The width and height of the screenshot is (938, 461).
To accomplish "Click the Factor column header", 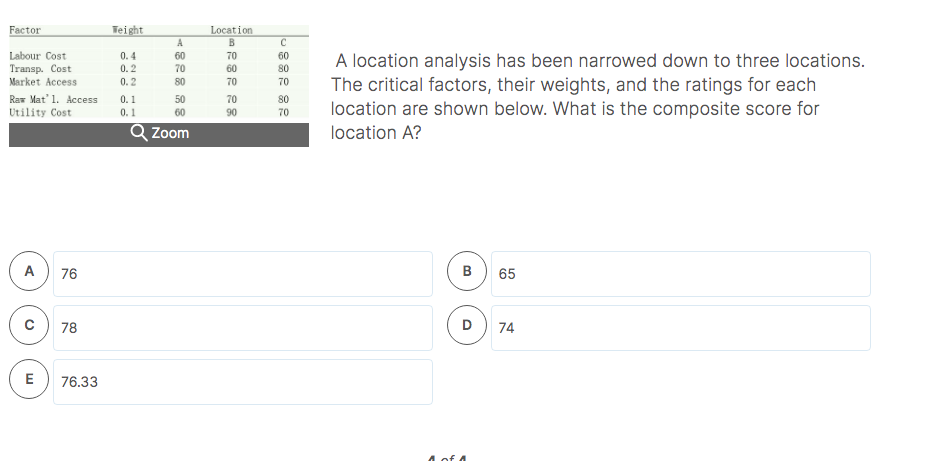I will click(25, 30).
